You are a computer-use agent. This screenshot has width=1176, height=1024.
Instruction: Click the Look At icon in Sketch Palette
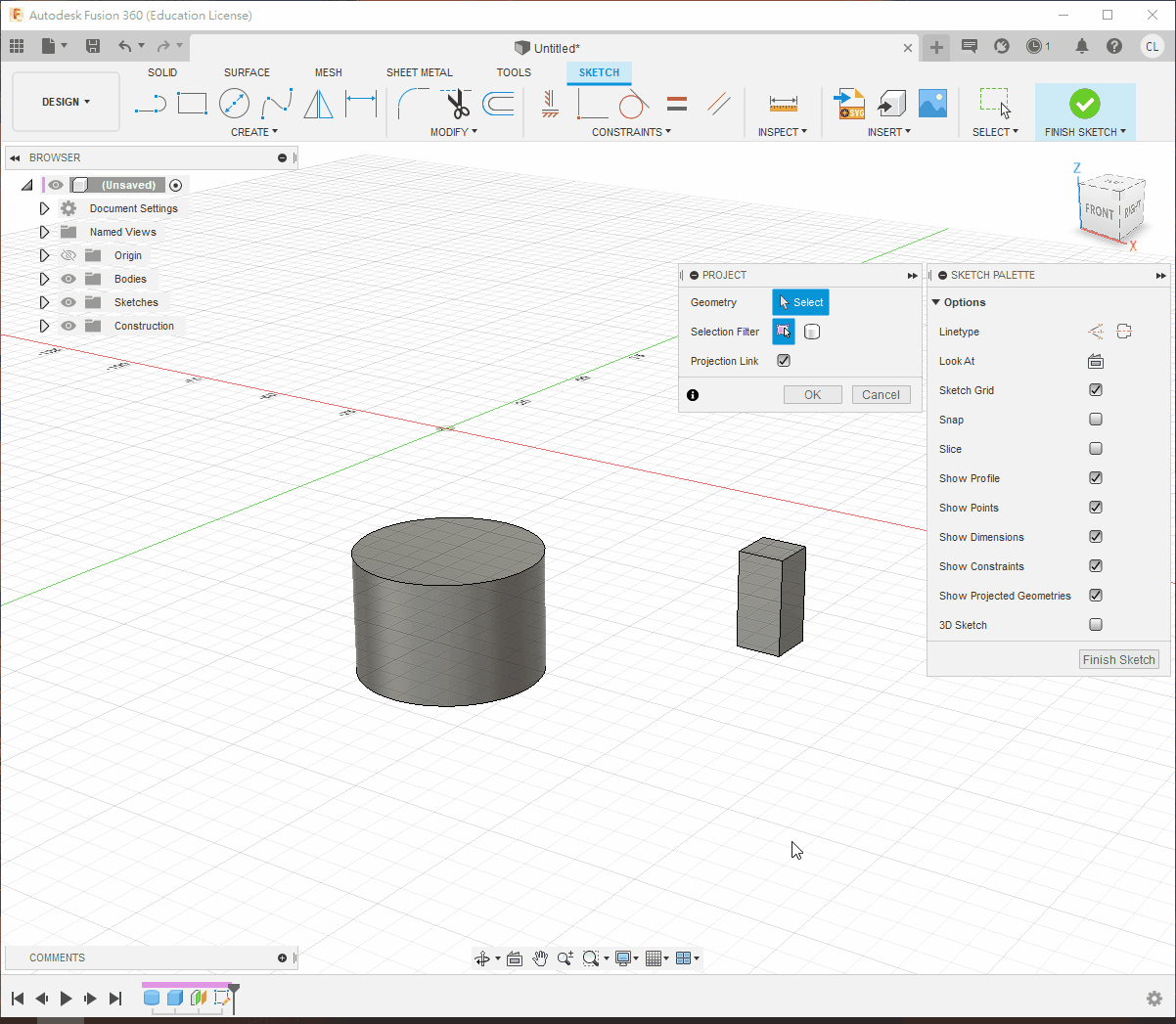coord(1096,361)
